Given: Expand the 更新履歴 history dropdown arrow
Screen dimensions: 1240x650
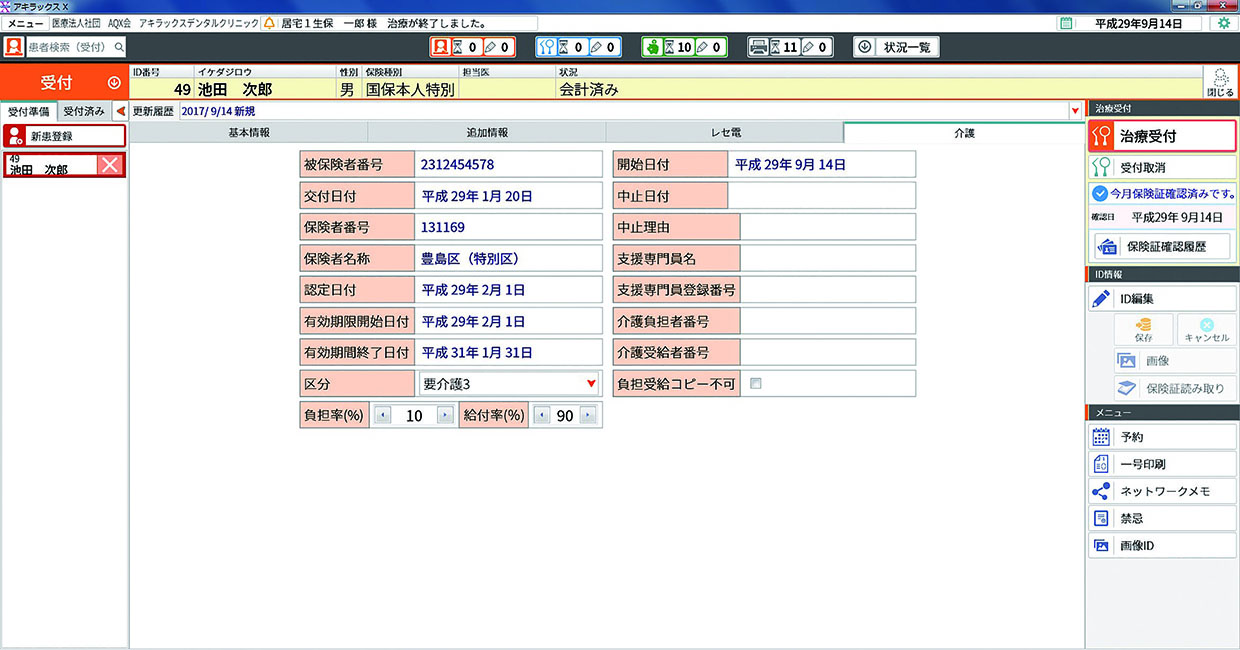Looking at the screenshot, I should pyautogui.click(x=1076, y=111).
